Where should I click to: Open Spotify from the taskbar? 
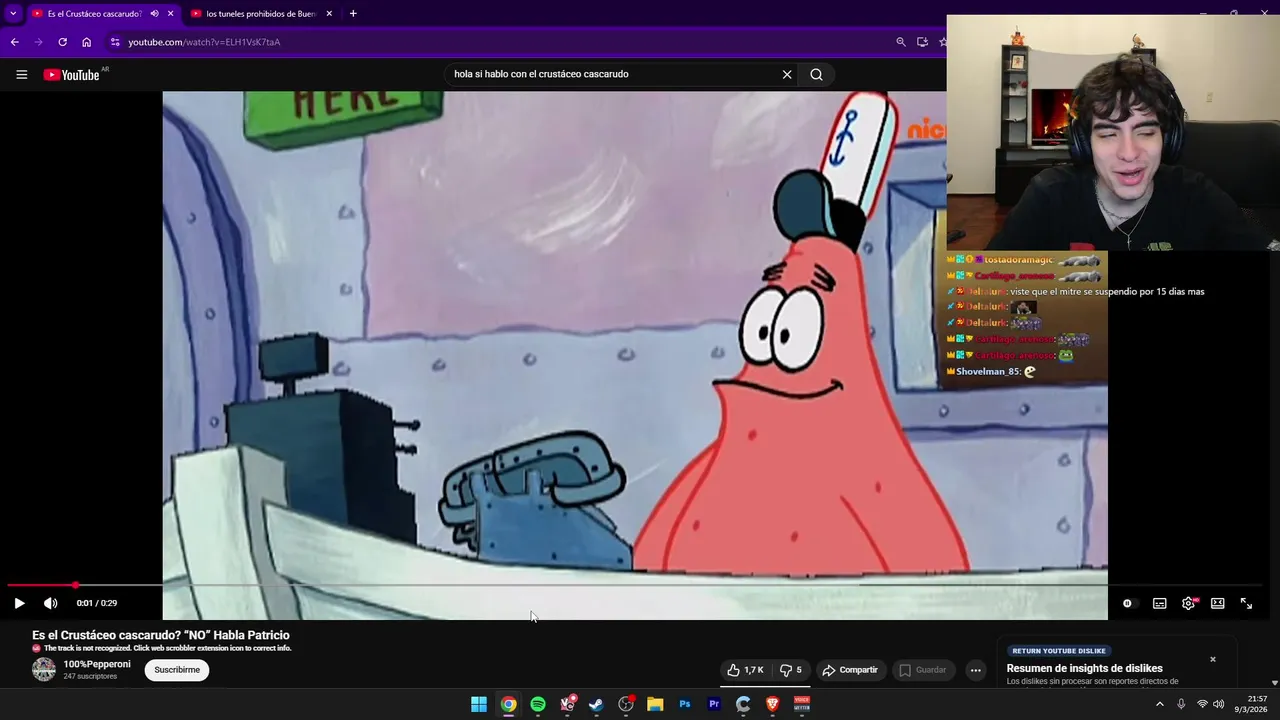pyautogui.click(x=538, y=704)
